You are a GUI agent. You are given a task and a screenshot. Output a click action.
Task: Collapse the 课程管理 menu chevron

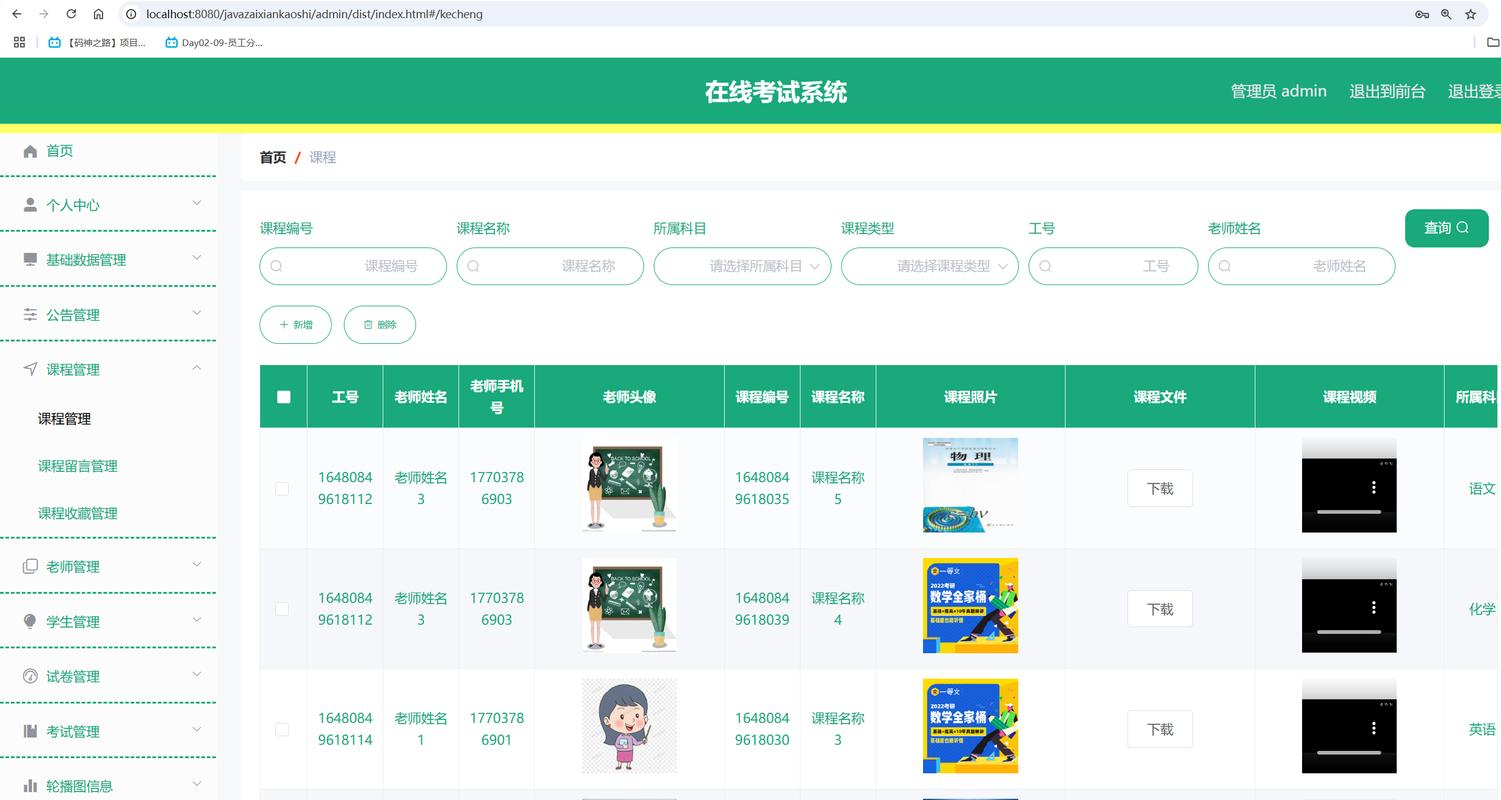197,368
